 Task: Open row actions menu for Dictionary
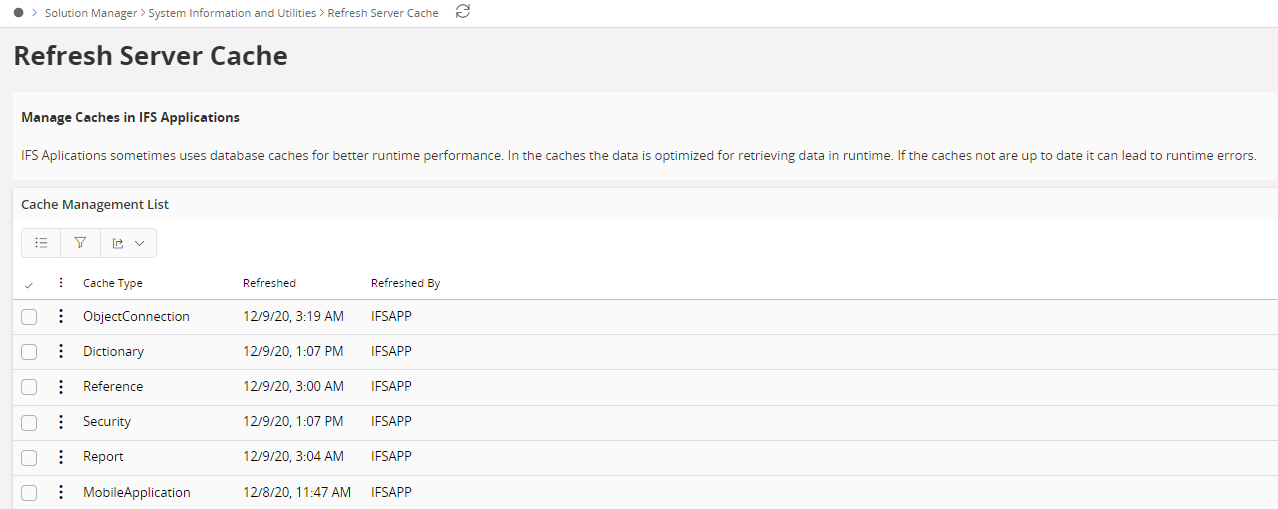(x=61, y=351)
